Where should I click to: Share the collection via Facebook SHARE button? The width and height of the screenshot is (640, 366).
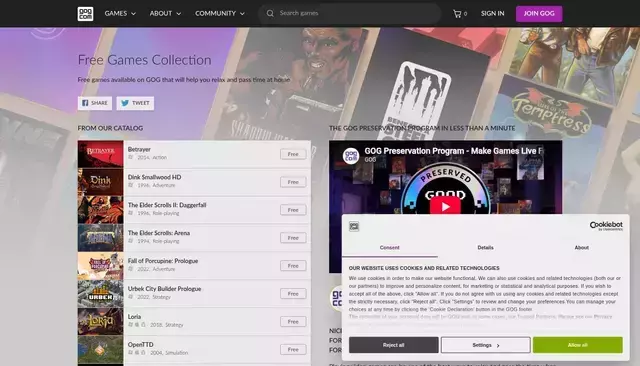click(x=95, y=103)
